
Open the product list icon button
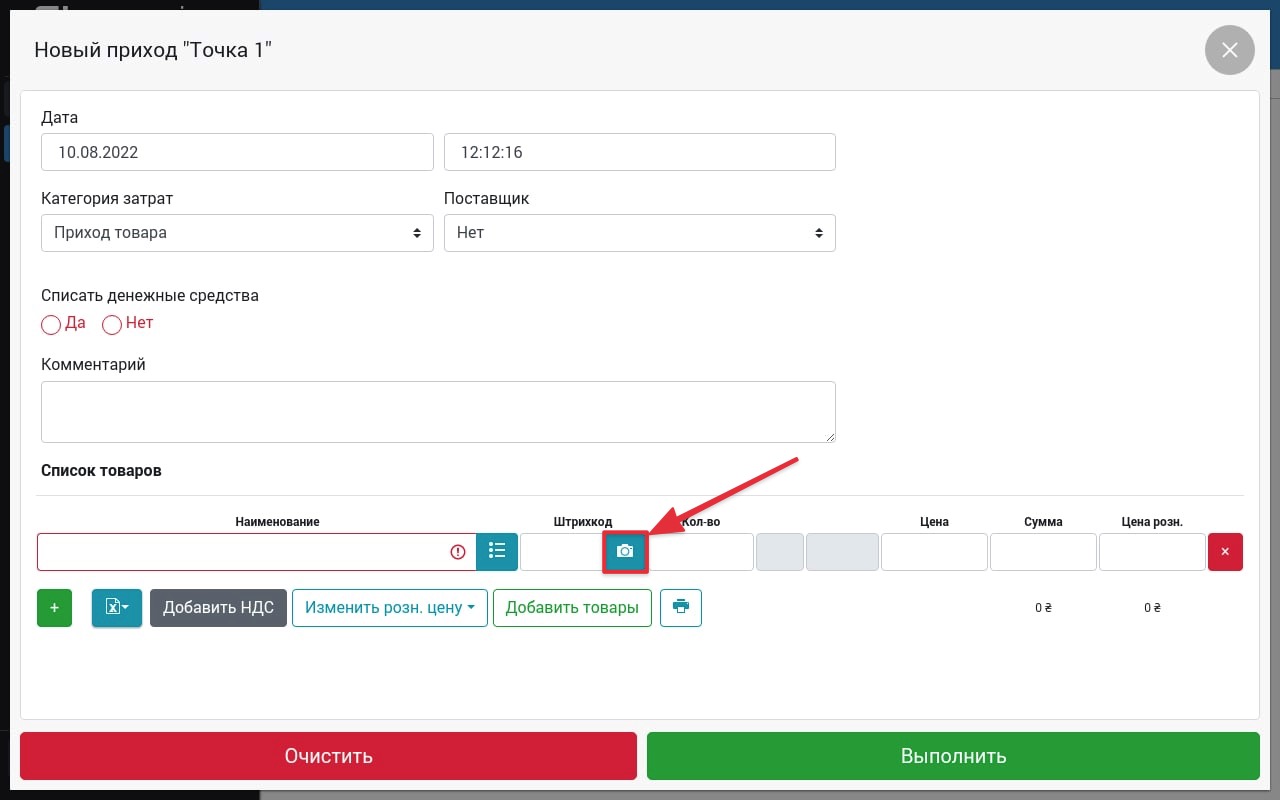click(497, 552)
